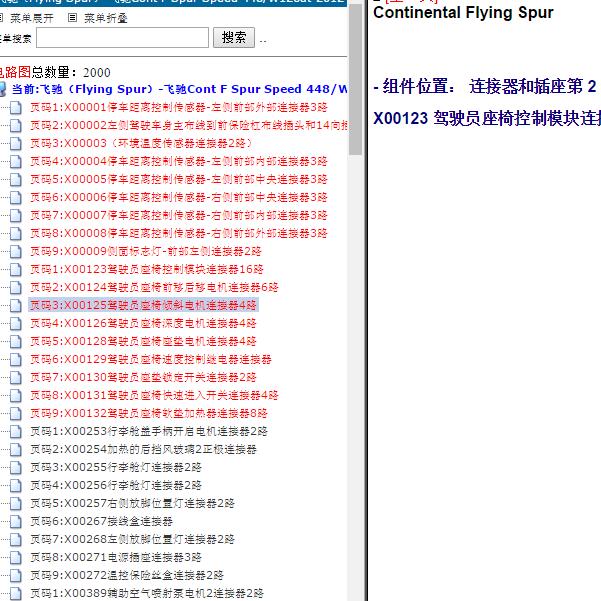The image size is (601, 601).
Task: Click the page icon beside X00005 row
Action: [x=16, y=180]
